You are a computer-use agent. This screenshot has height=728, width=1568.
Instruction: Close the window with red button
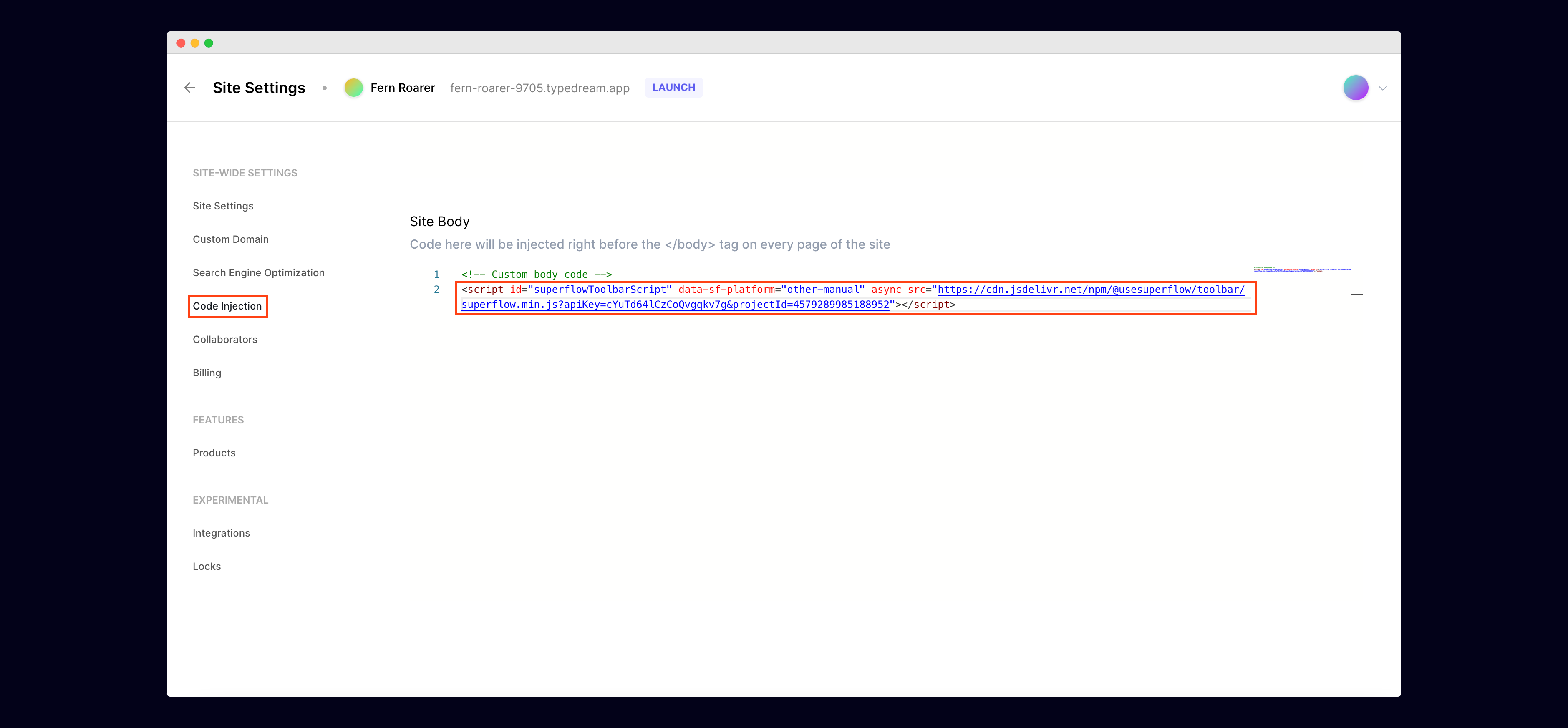point(181,43)
